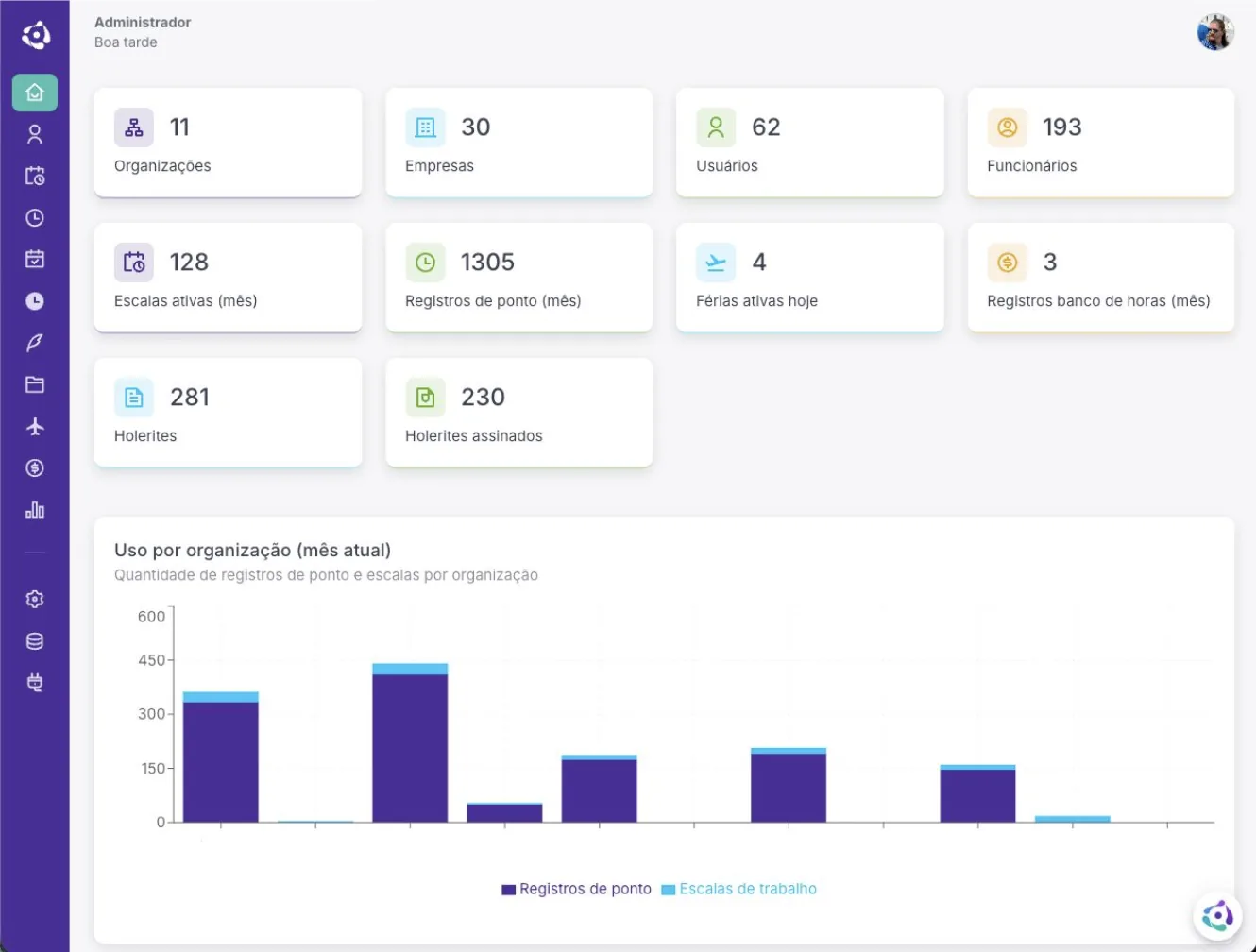Click the Escalas ativas calendar icon

coord(134,263)
